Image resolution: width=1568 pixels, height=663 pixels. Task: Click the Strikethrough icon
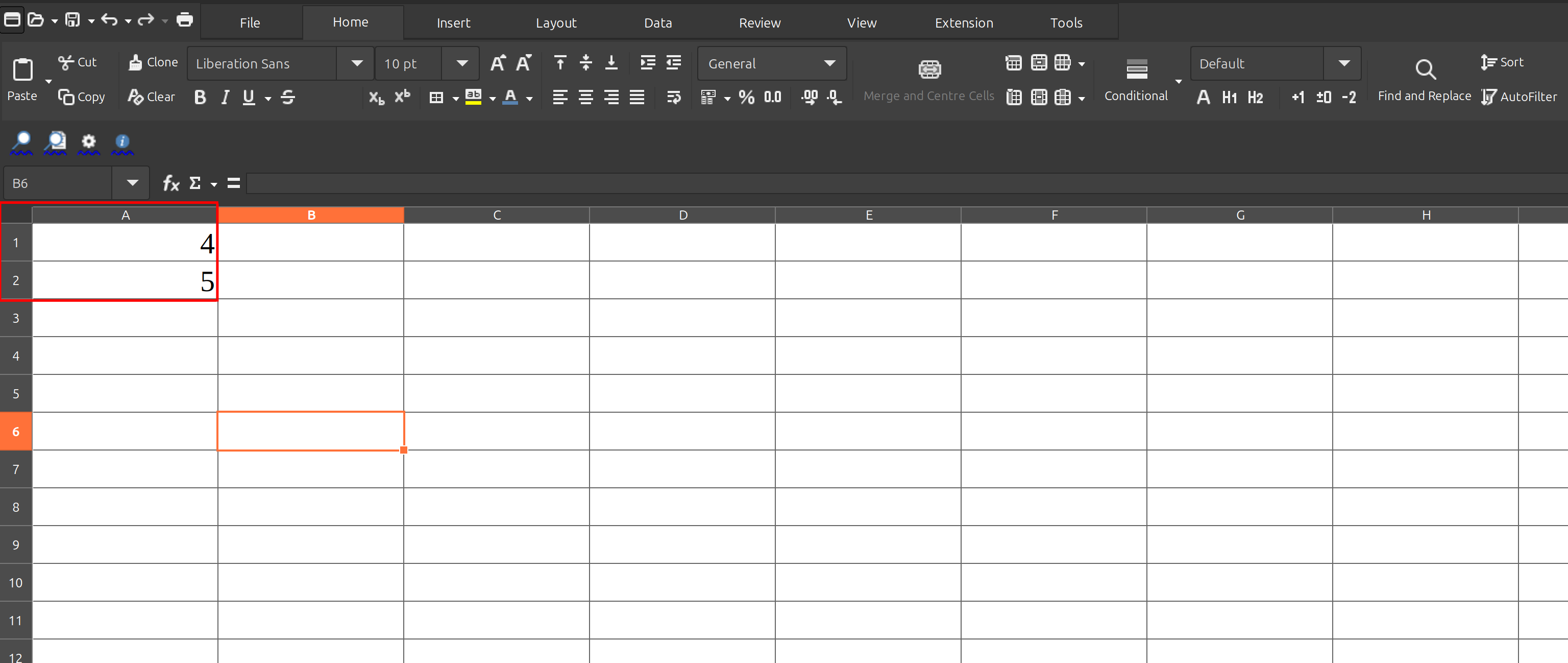(x=288, y=97)
